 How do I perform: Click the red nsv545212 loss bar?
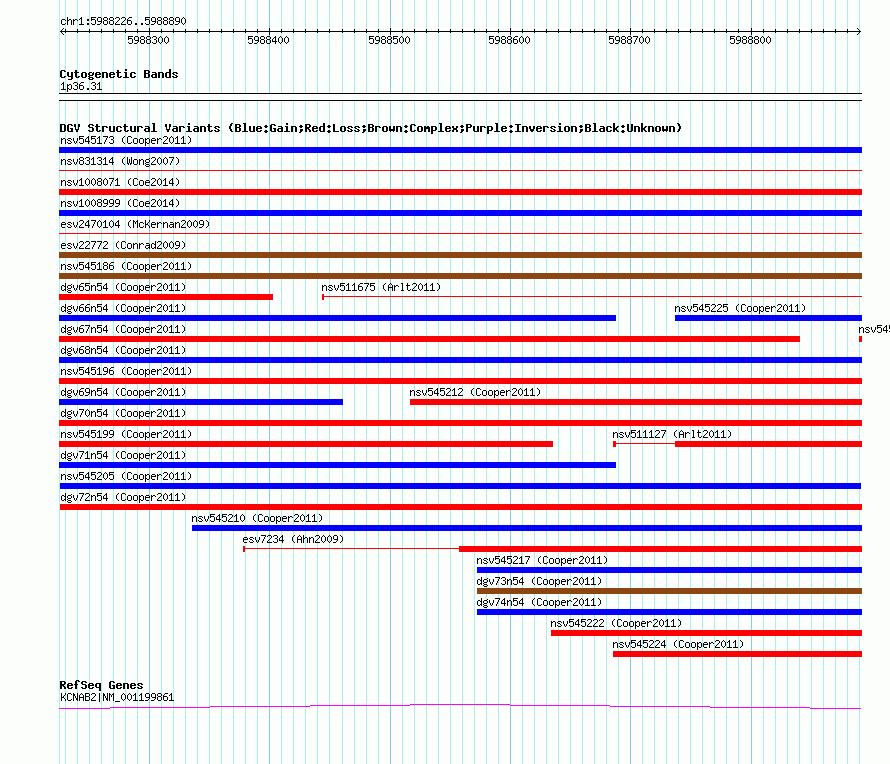tap(636, 402)
